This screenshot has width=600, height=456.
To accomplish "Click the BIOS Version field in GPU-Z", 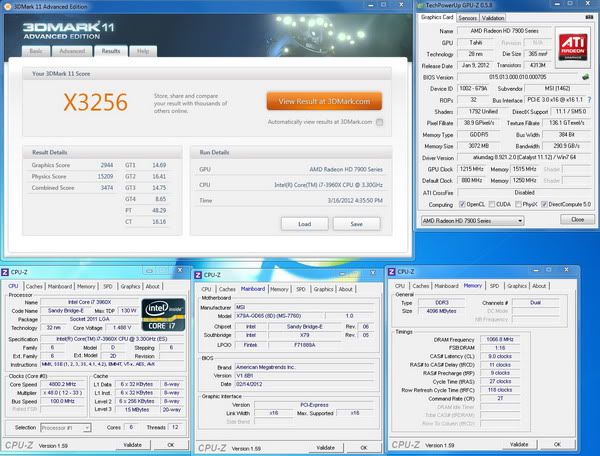I will [x=518, y=77].
